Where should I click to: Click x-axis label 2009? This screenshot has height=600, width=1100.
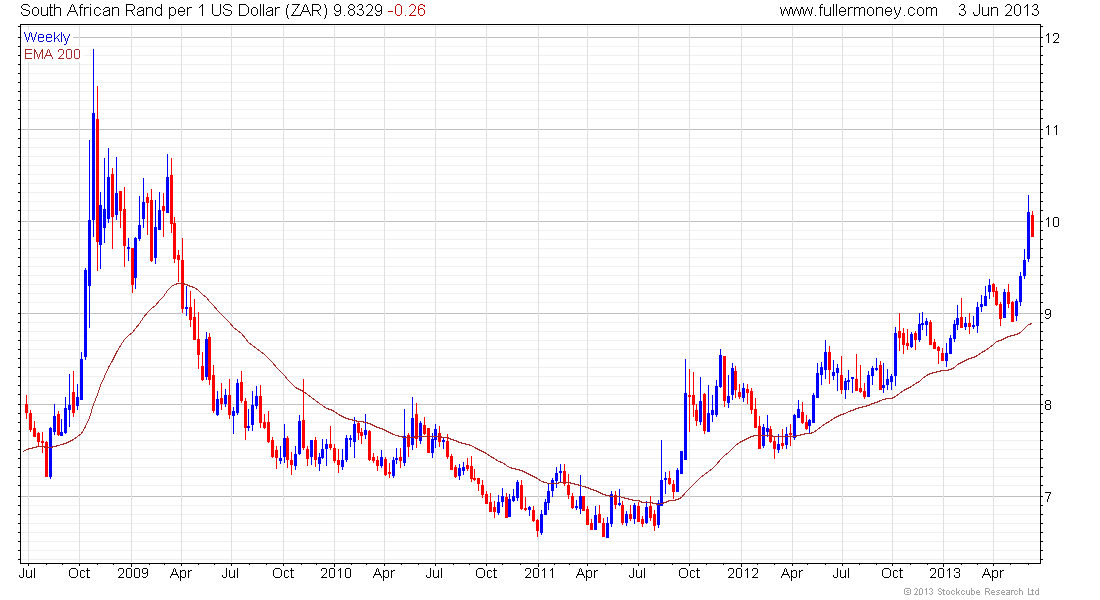pos(133,573)
